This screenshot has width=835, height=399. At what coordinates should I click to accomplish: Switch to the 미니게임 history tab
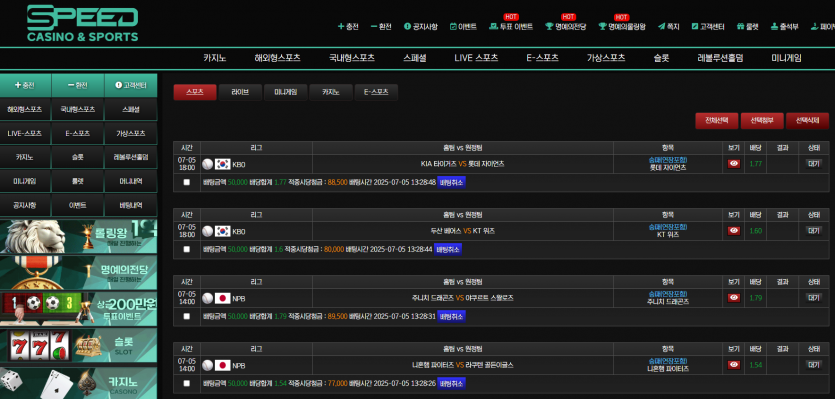(285, 92)
